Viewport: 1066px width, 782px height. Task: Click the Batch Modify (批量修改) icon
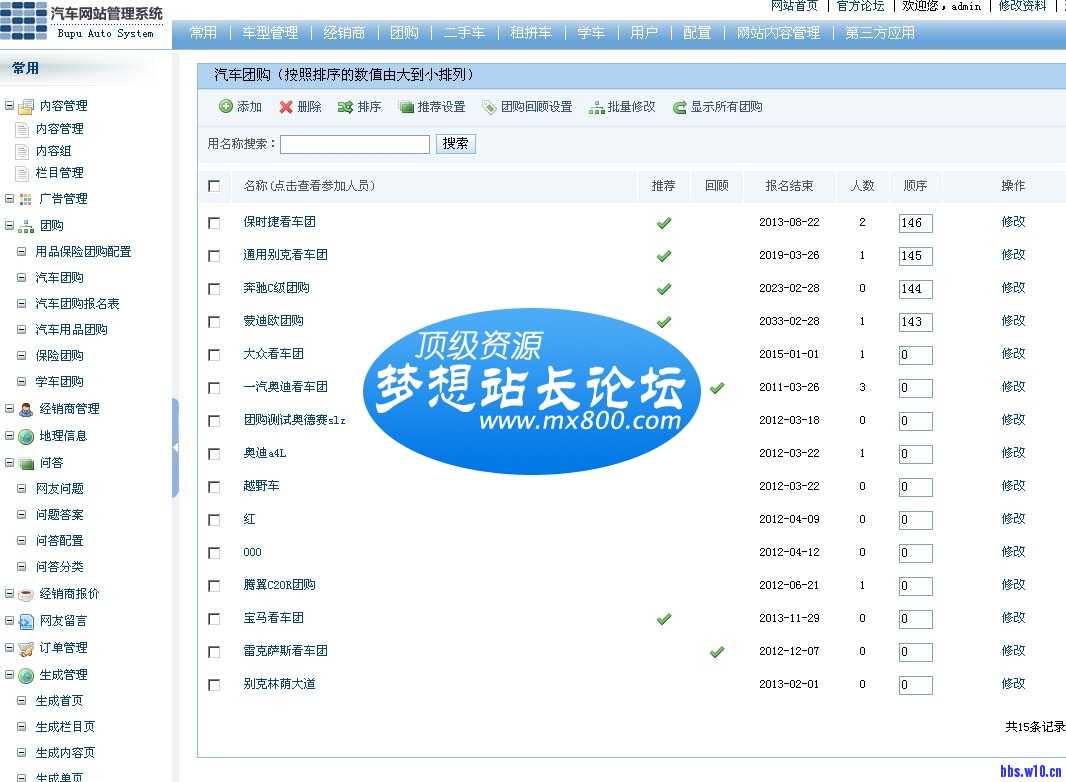click(x=596, y=107)
